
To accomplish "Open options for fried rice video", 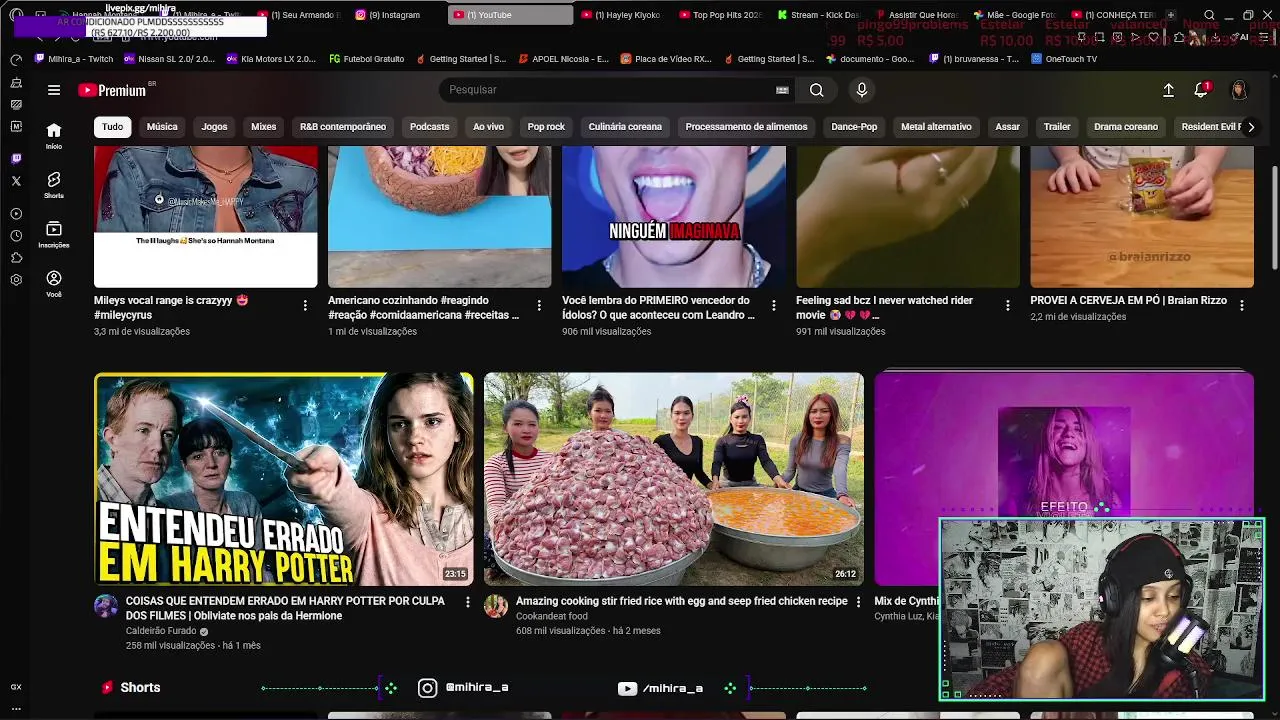I will (x=857, y=602).
